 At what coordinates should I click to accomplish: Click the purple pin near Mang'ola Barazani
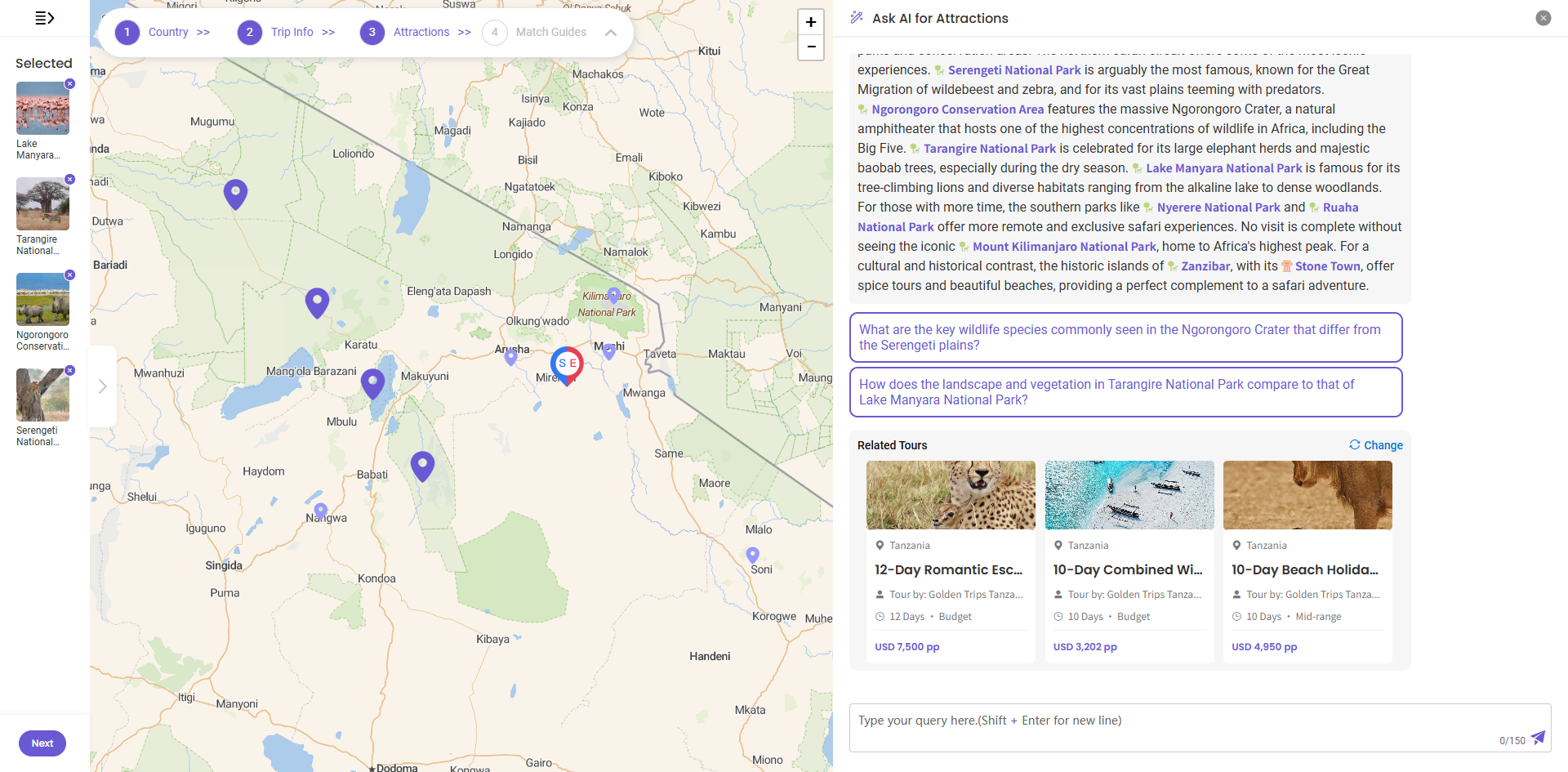point(373,383)
